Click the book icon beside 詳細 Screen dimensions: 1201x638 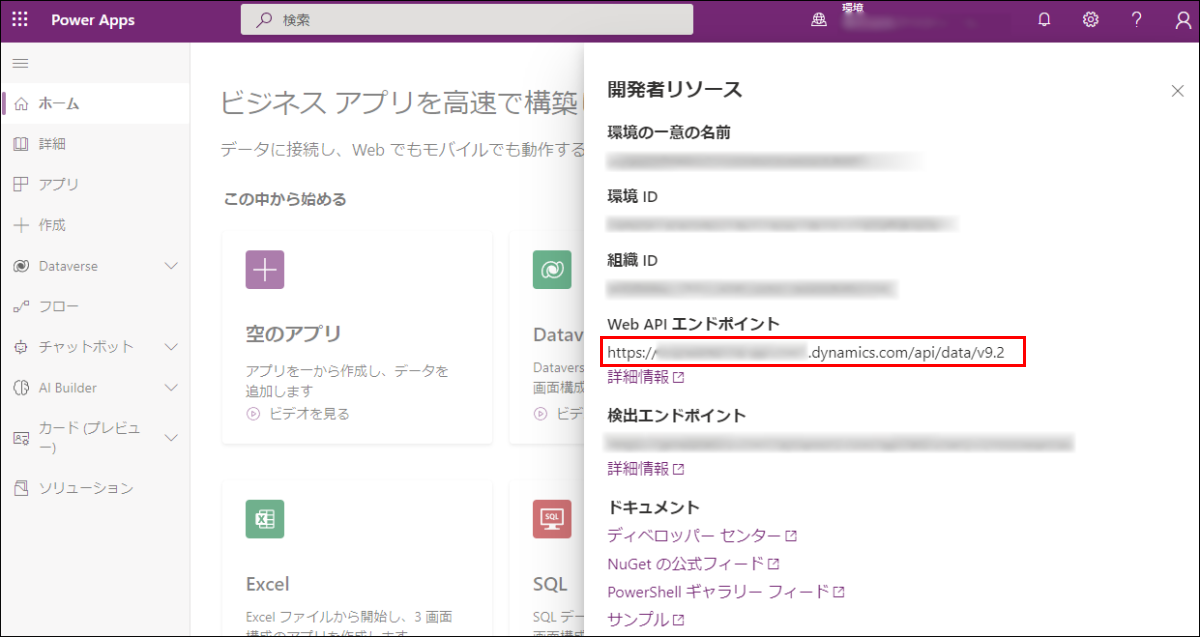coord(21,144)
